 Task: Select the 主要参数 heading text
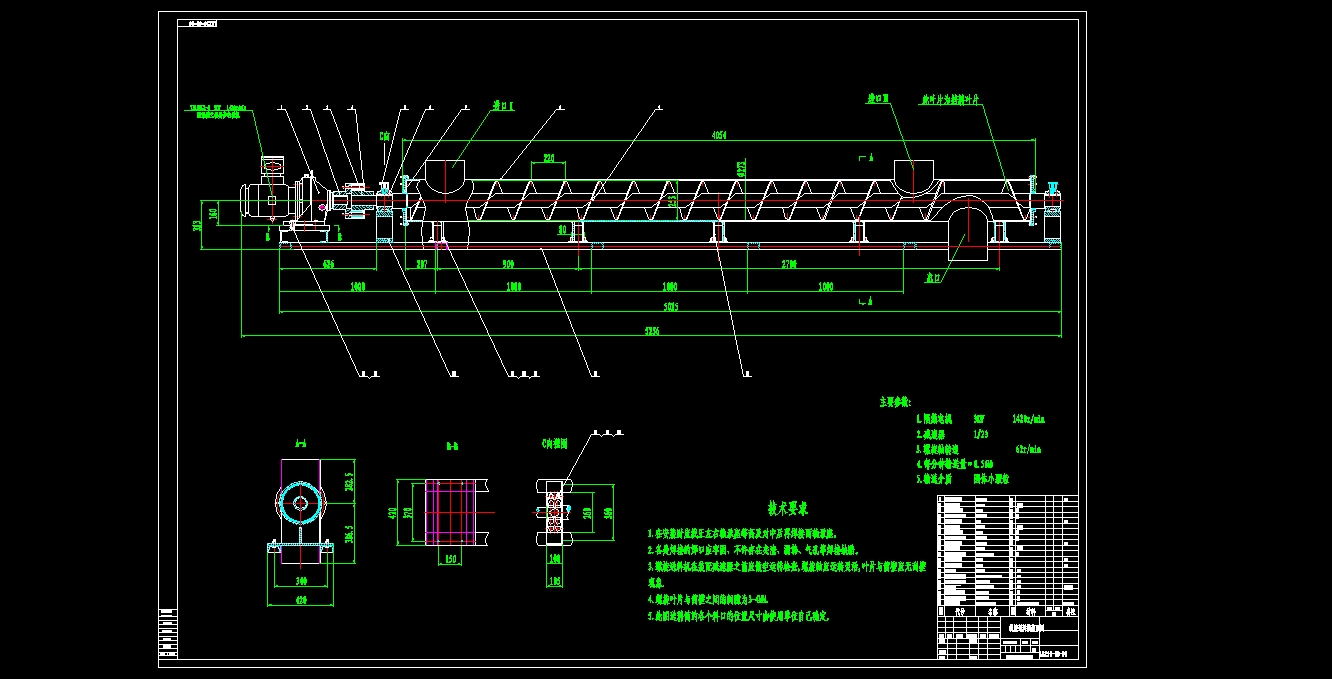tap(895, 402)
